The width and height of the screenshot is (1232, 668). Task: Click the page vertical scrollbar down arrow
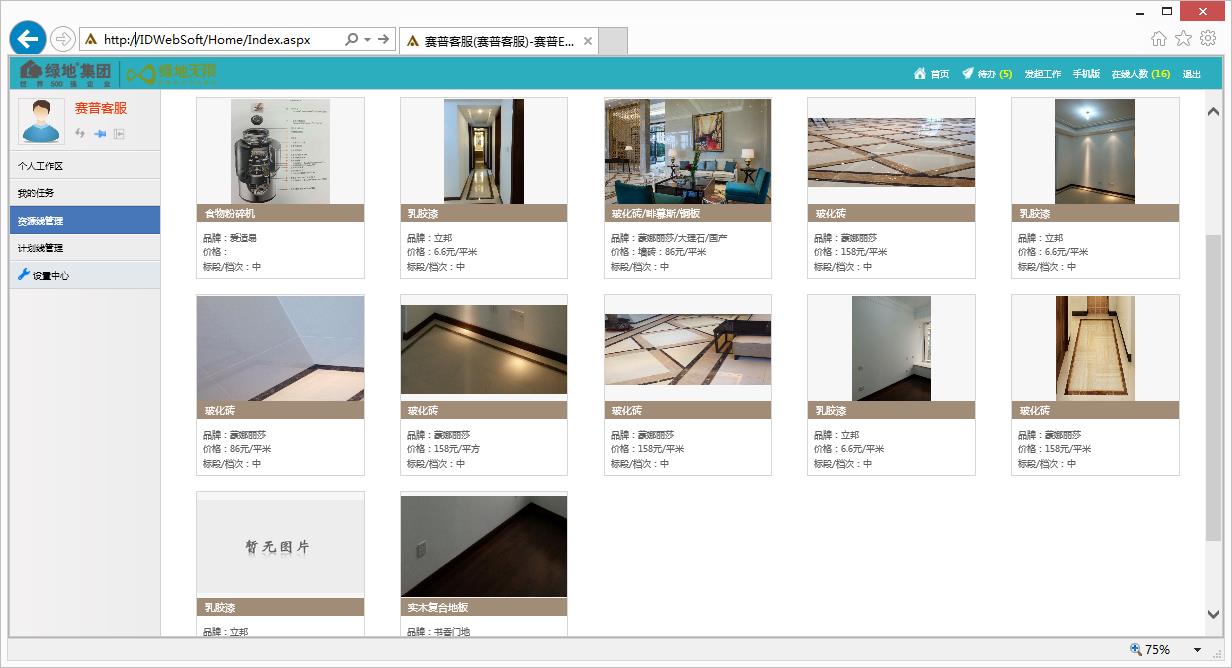point(1213,615)
